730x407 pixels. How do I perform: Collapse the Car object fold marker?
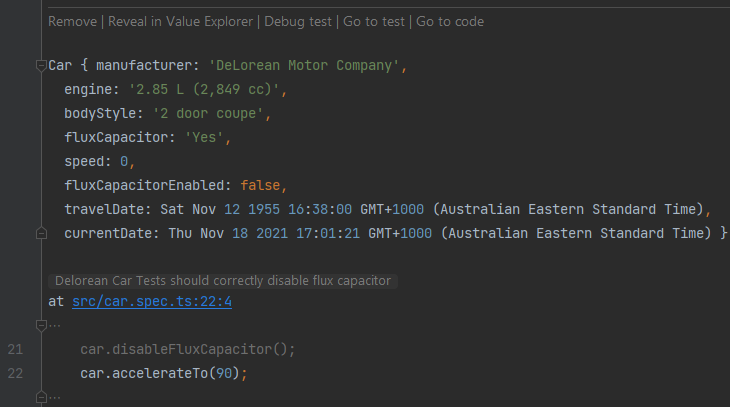(41, 65)
